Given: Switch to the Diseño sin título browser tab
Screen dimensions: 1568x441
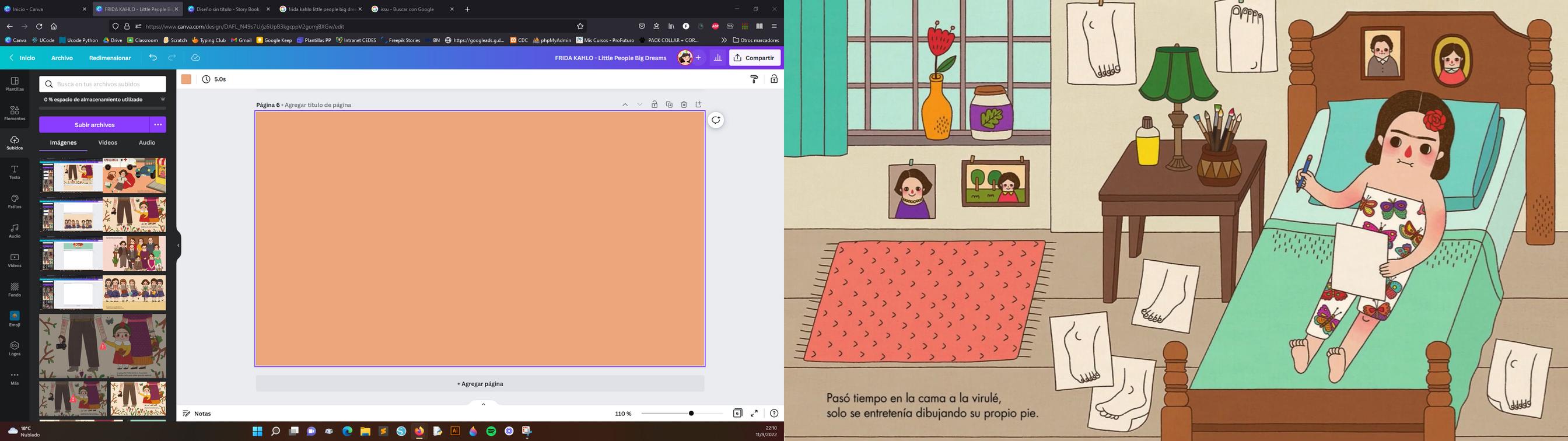Looking at the screenshot, I should 228,9.
